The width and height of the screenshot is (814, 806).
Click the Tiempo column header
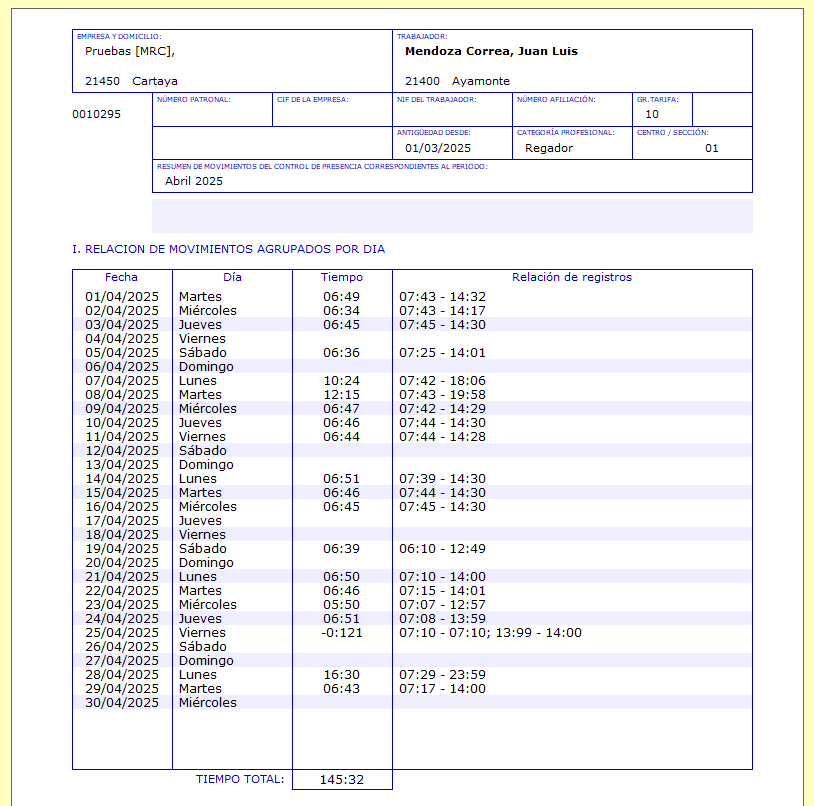pyautogui.click(x=342, y=277)
